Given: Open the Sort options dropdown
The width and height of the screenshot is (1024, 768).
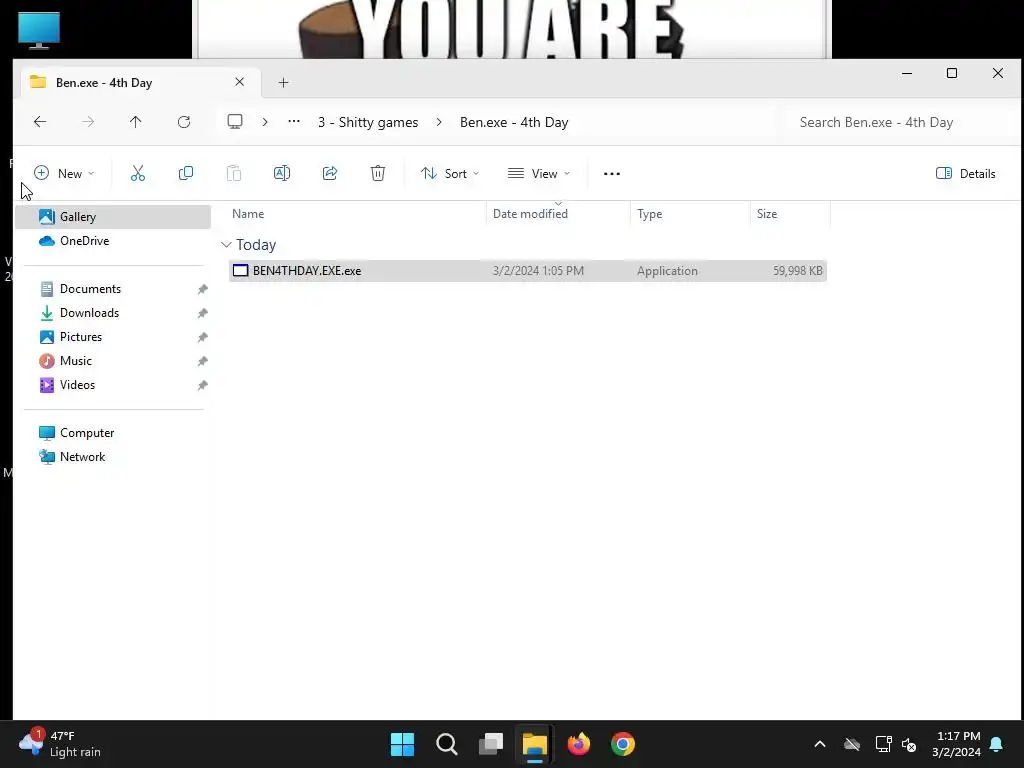Looking at the screenshot, I should coord(450,174).
